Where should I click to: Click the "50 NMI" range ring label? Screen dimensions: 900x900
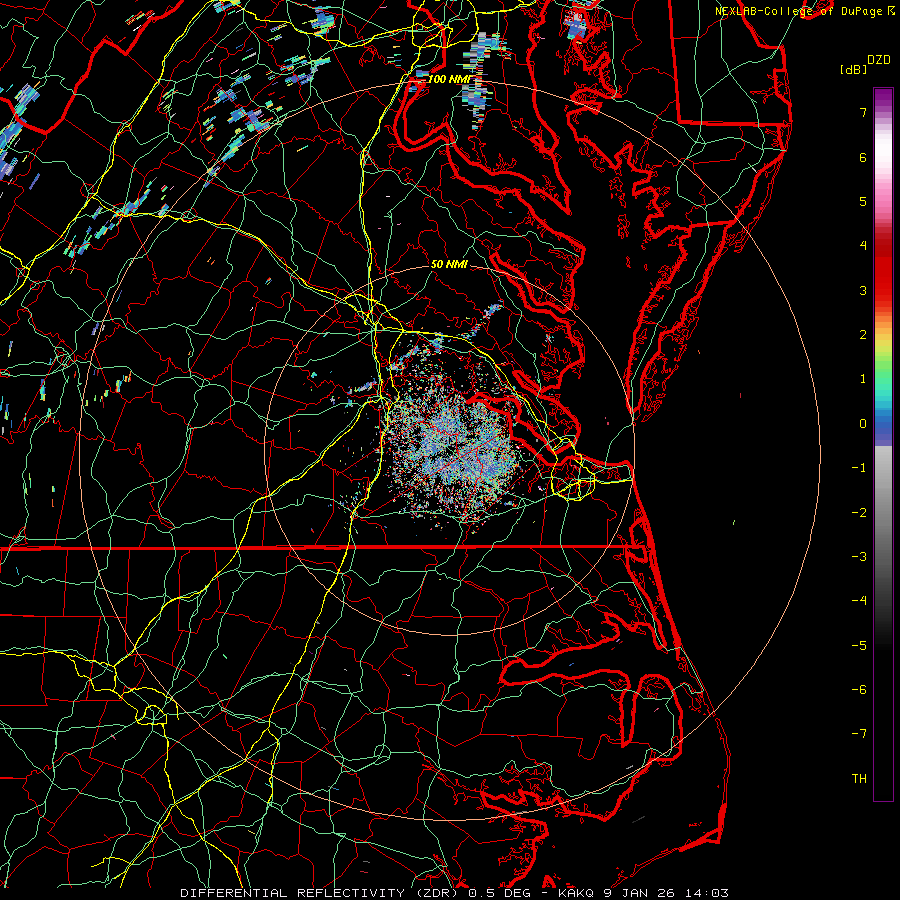(x=449, y=265)
